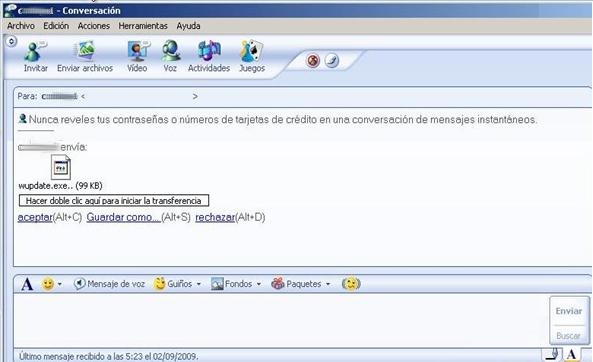Click the security warning person icon
This screenshot has width=593, height=362.
point(22,119)
